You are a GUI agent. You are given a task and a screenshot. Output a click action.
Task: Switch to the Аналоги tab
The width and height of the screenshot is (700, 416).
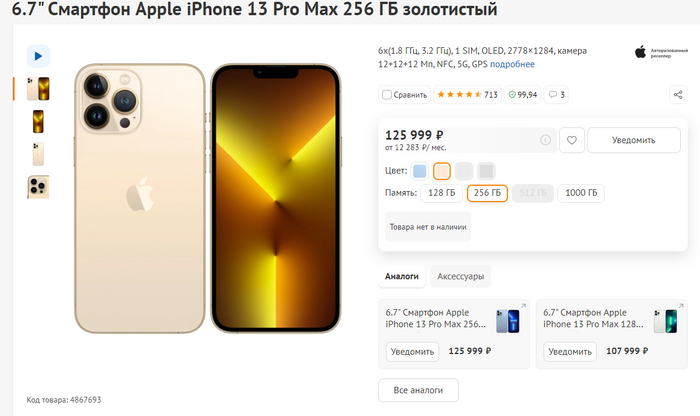(x=402, y=276)
